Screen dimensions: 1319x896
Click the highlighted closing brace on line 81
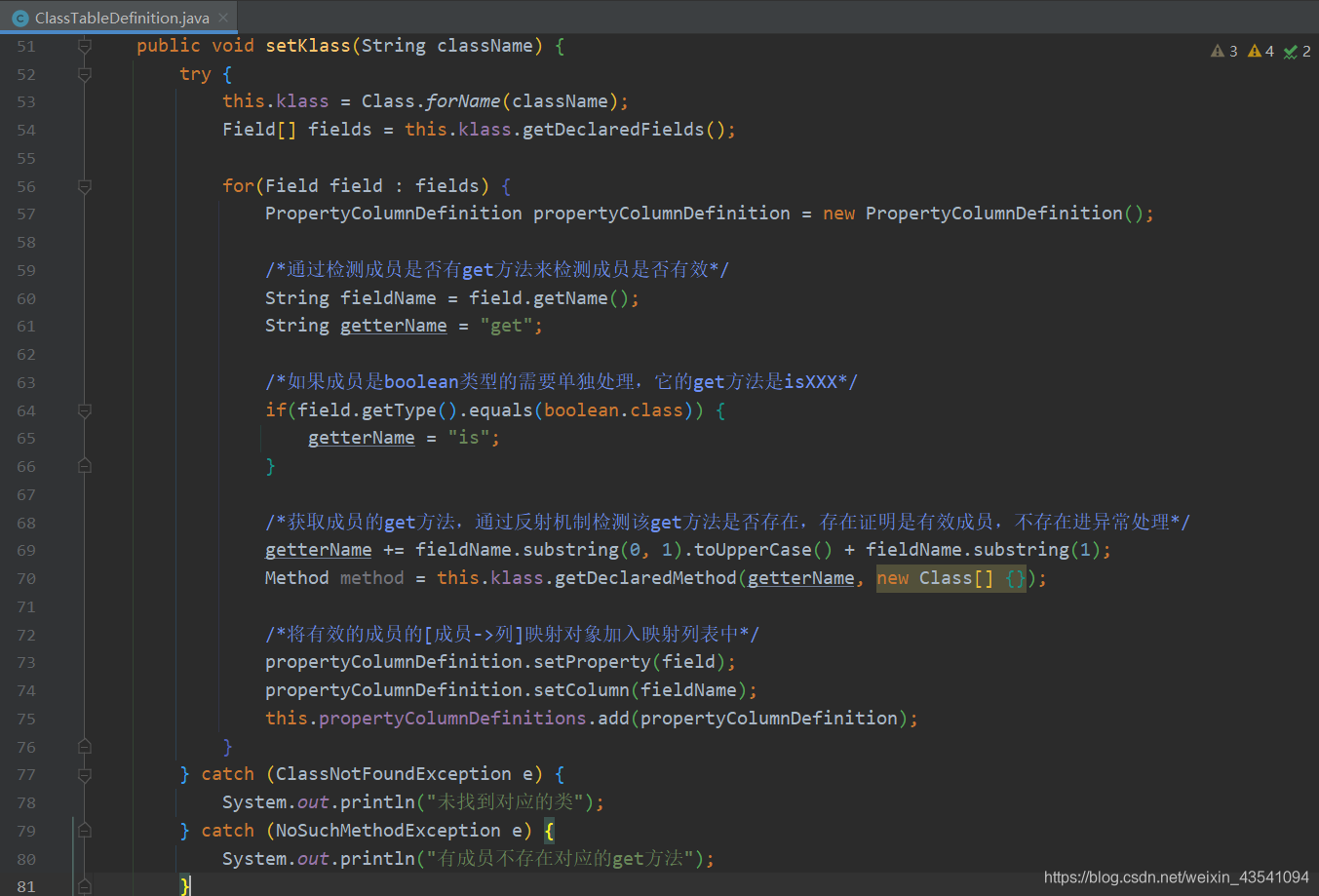pyautogui.click(x=185, y=886)
